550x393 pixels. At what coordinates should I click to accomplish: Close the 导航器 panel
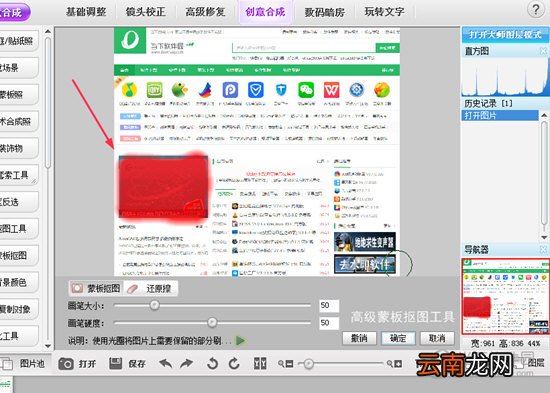(x=543, y=249)
